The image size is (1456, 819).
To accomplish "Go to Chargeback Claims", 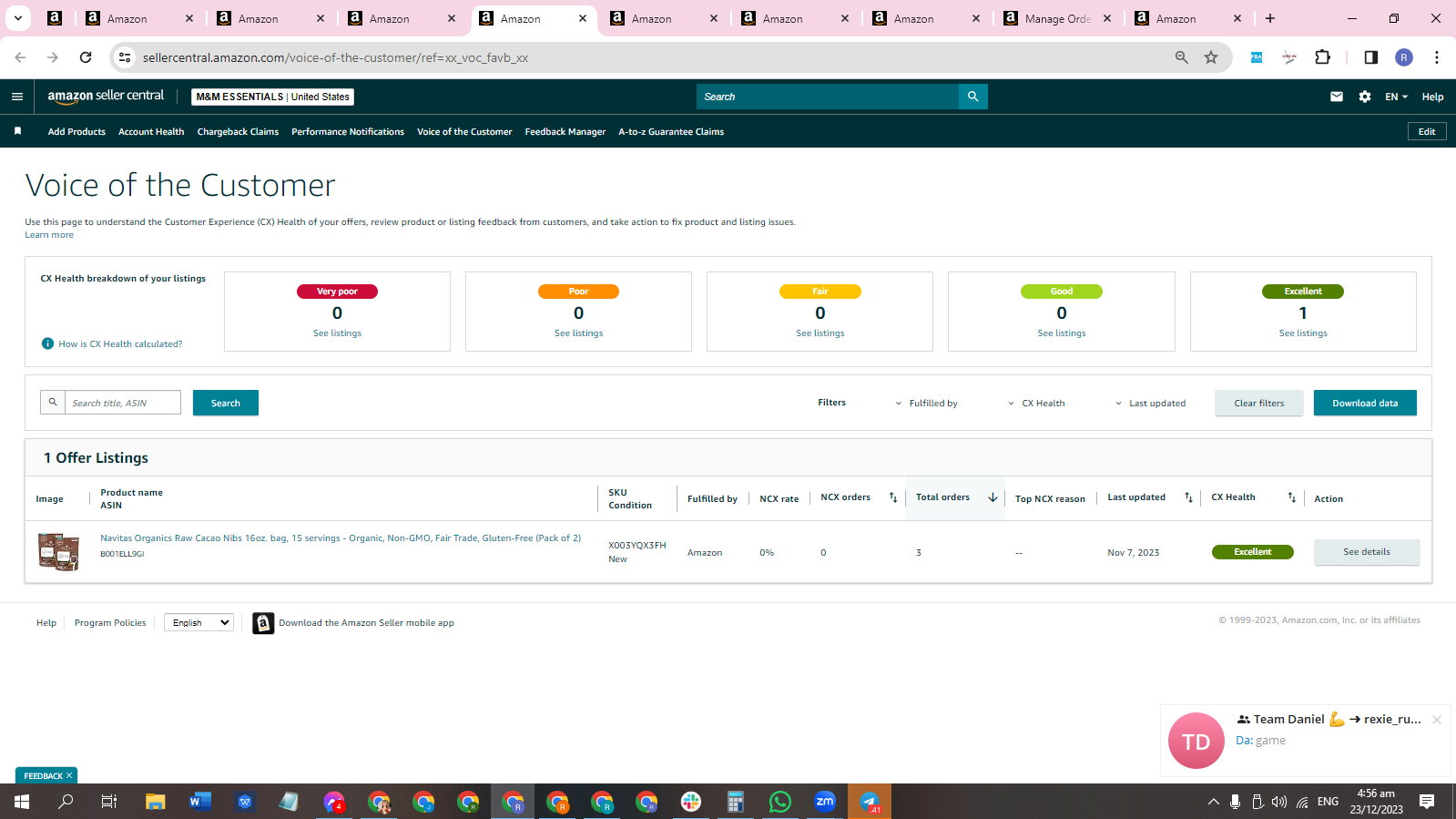I will click(238, 131).
